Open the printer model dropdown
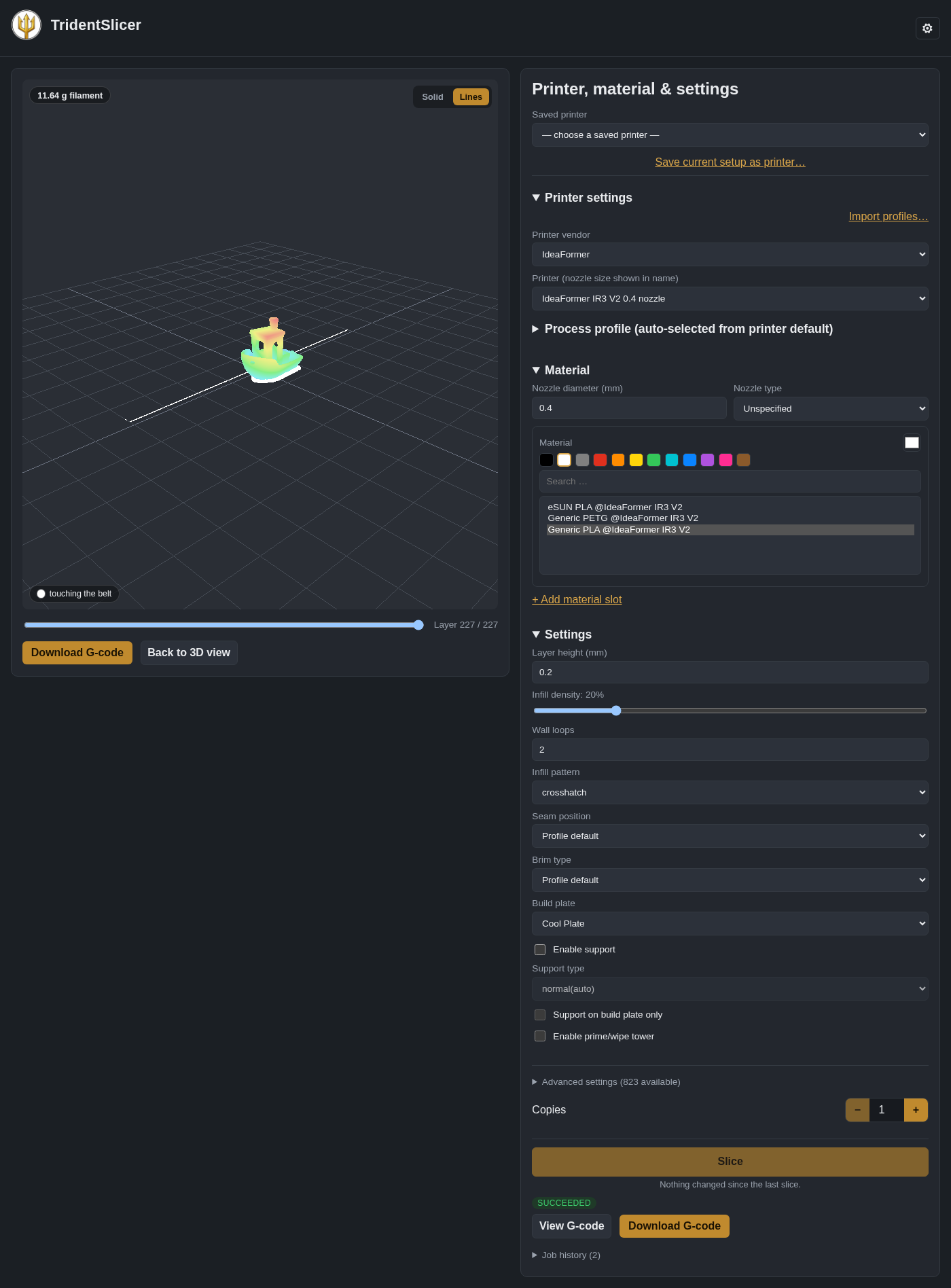 click(x=730, y=298)
